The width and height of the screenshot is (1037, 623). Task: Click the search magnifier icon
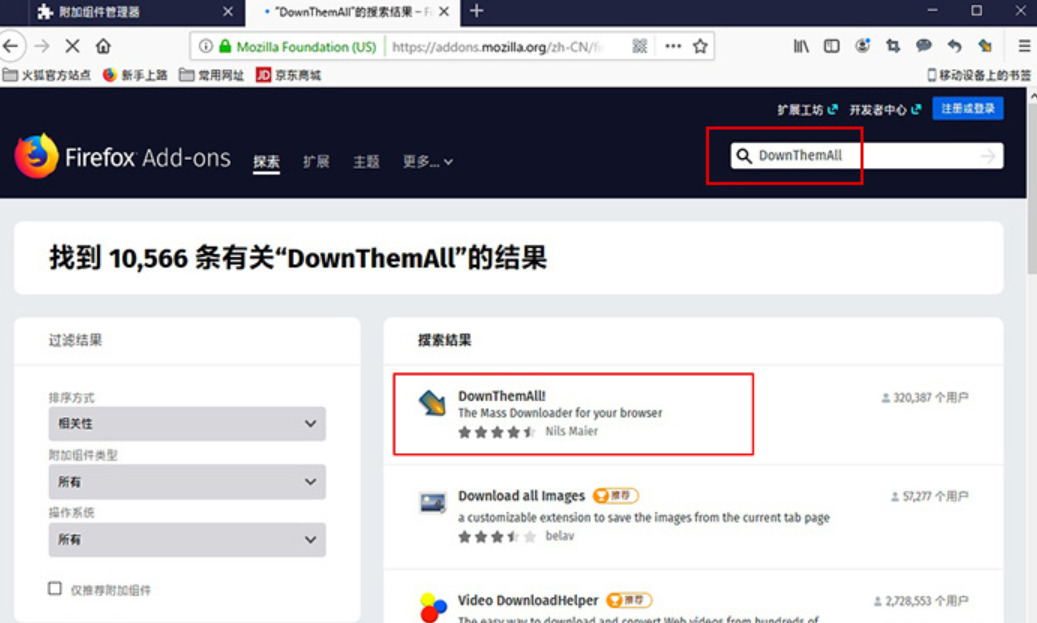click(x=744, y=155)
